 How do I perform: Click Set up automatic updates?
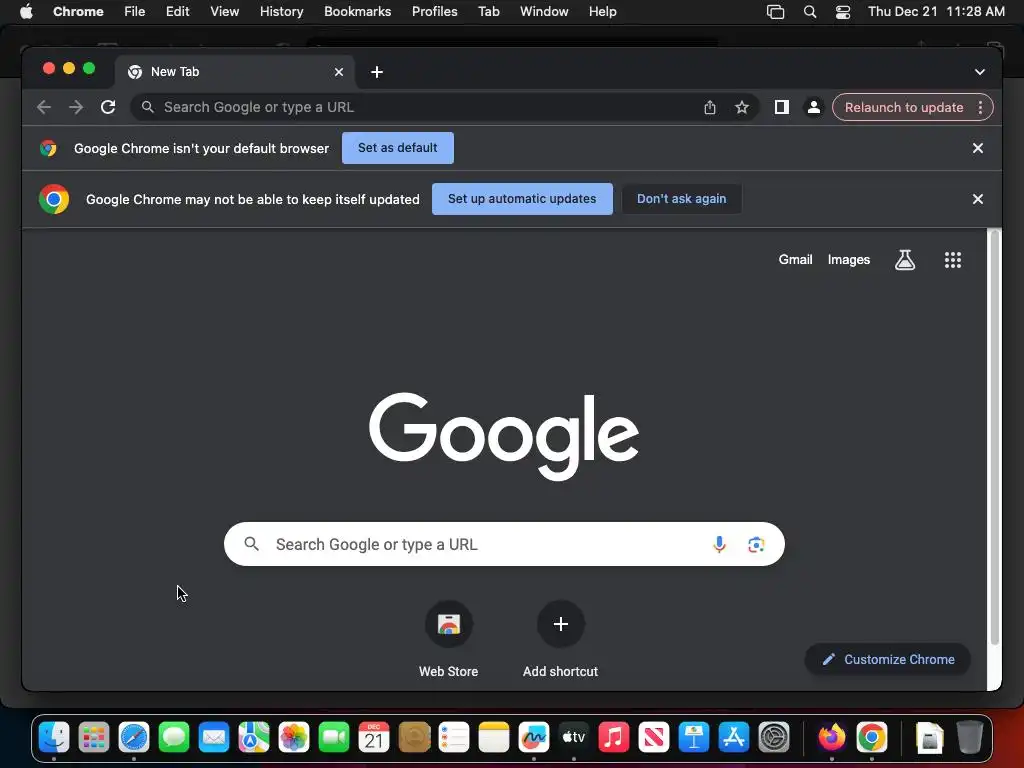[x=522, y=199]
